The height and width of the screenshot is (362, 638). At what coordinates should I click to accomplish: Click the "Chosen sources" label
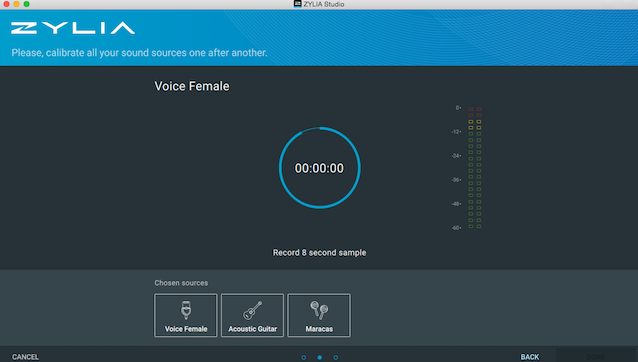(181, 283)
